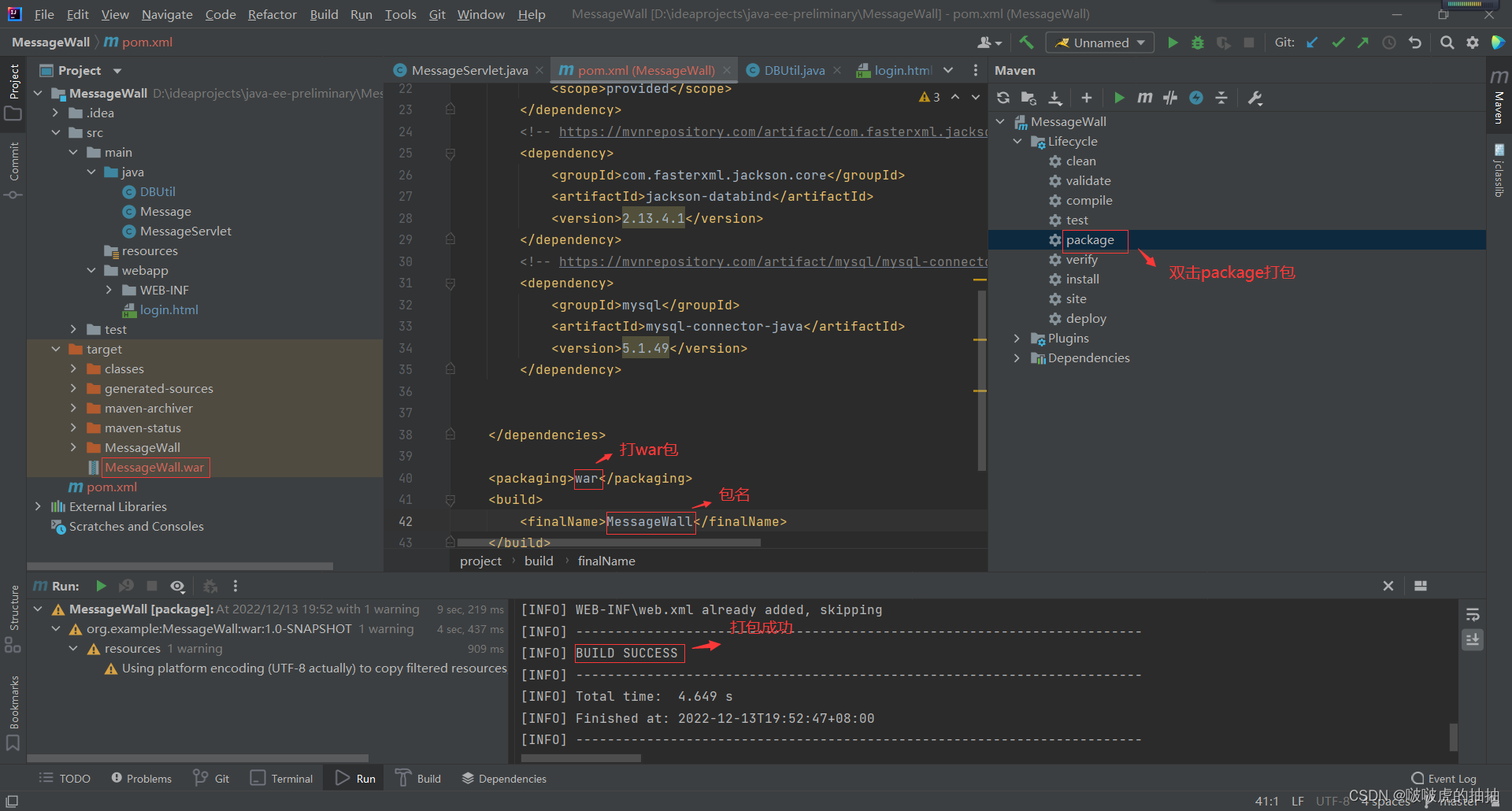
Task: Show hidden editor tabs dropdown arrow
Action: tap(948, 70)
